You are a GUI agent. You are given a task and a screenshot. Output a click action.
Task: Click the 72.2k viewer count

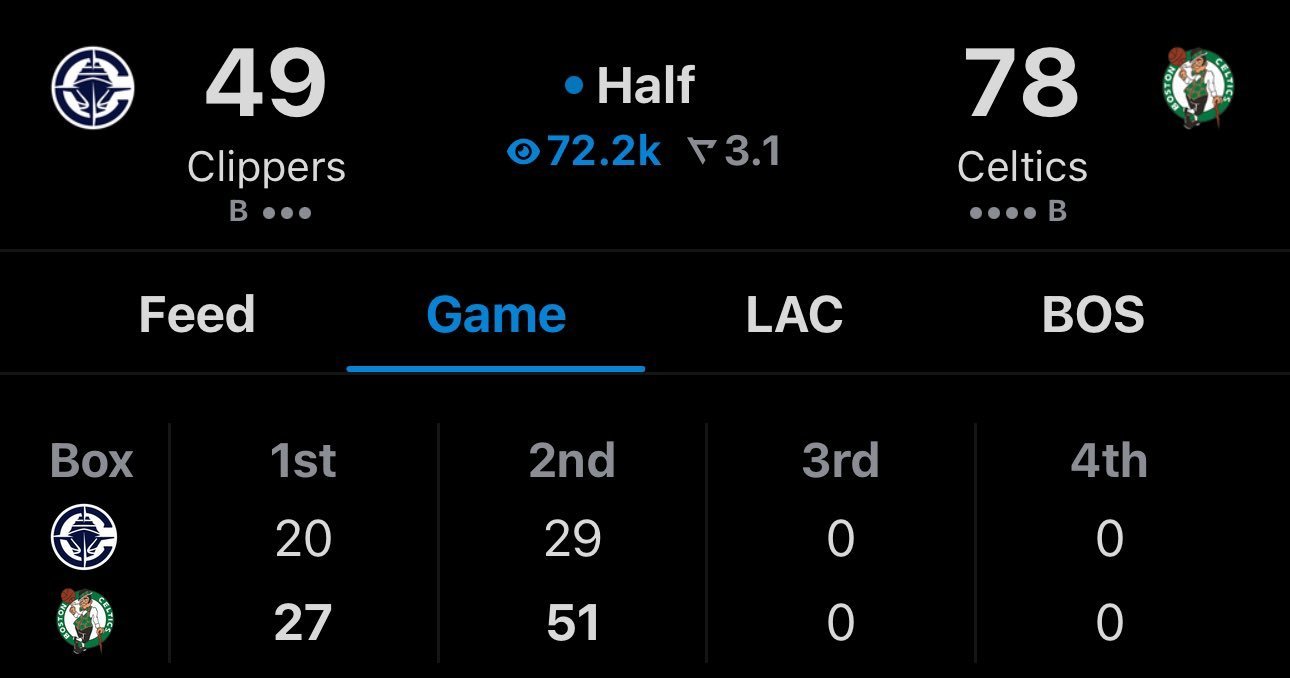tap(604, 152)
